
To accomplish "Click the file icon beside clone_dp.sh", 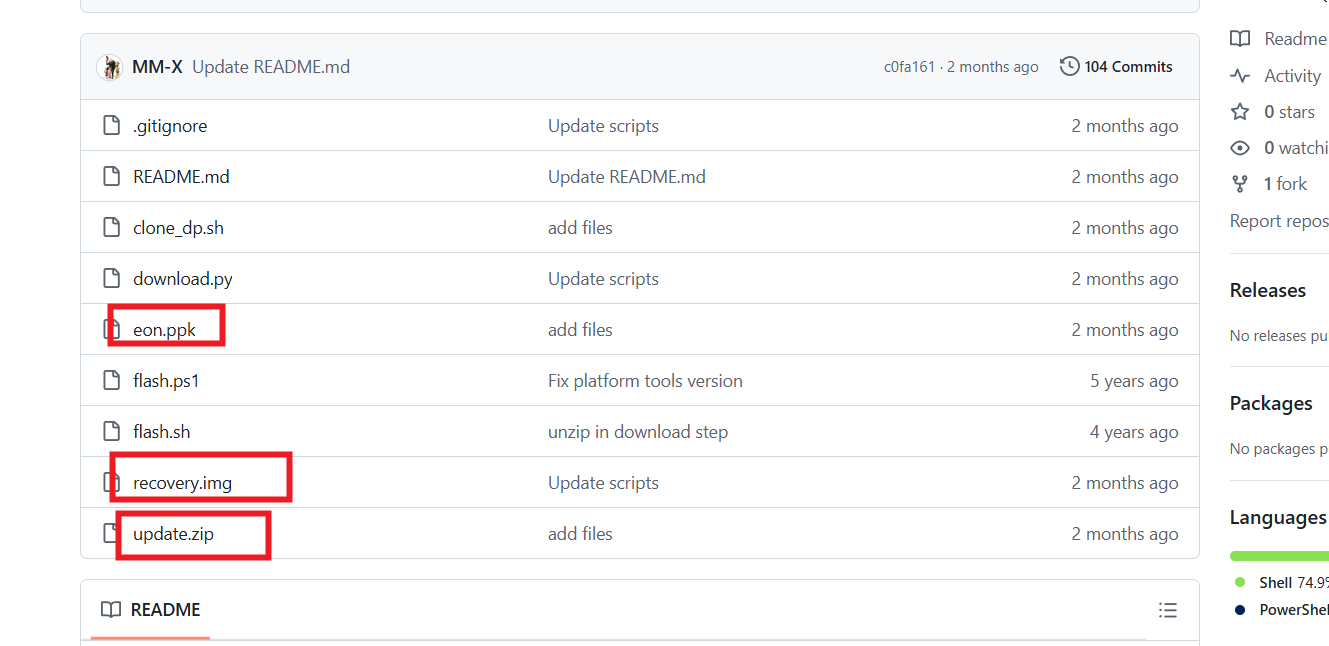I will pos(112,228).
